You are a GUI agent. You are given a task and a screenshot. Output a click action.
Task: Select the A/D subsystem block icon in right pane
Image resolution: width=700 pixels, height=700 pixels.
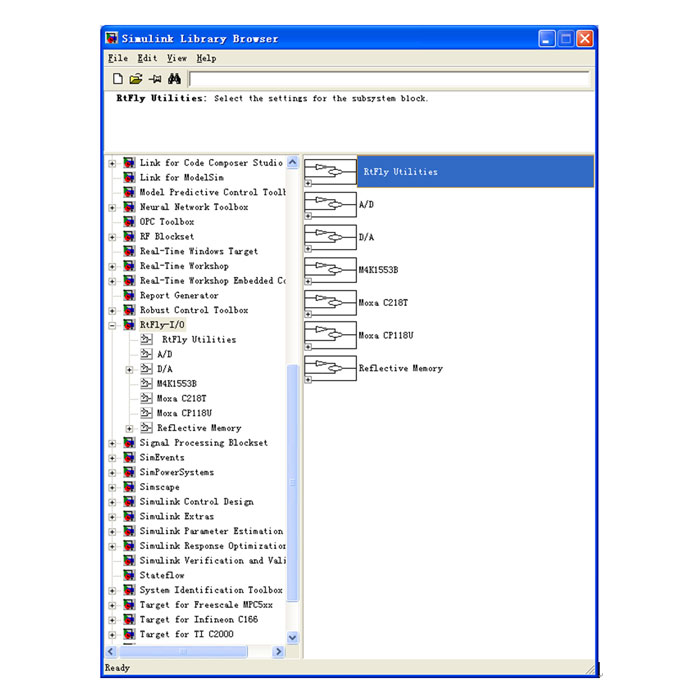click(330, 204)
